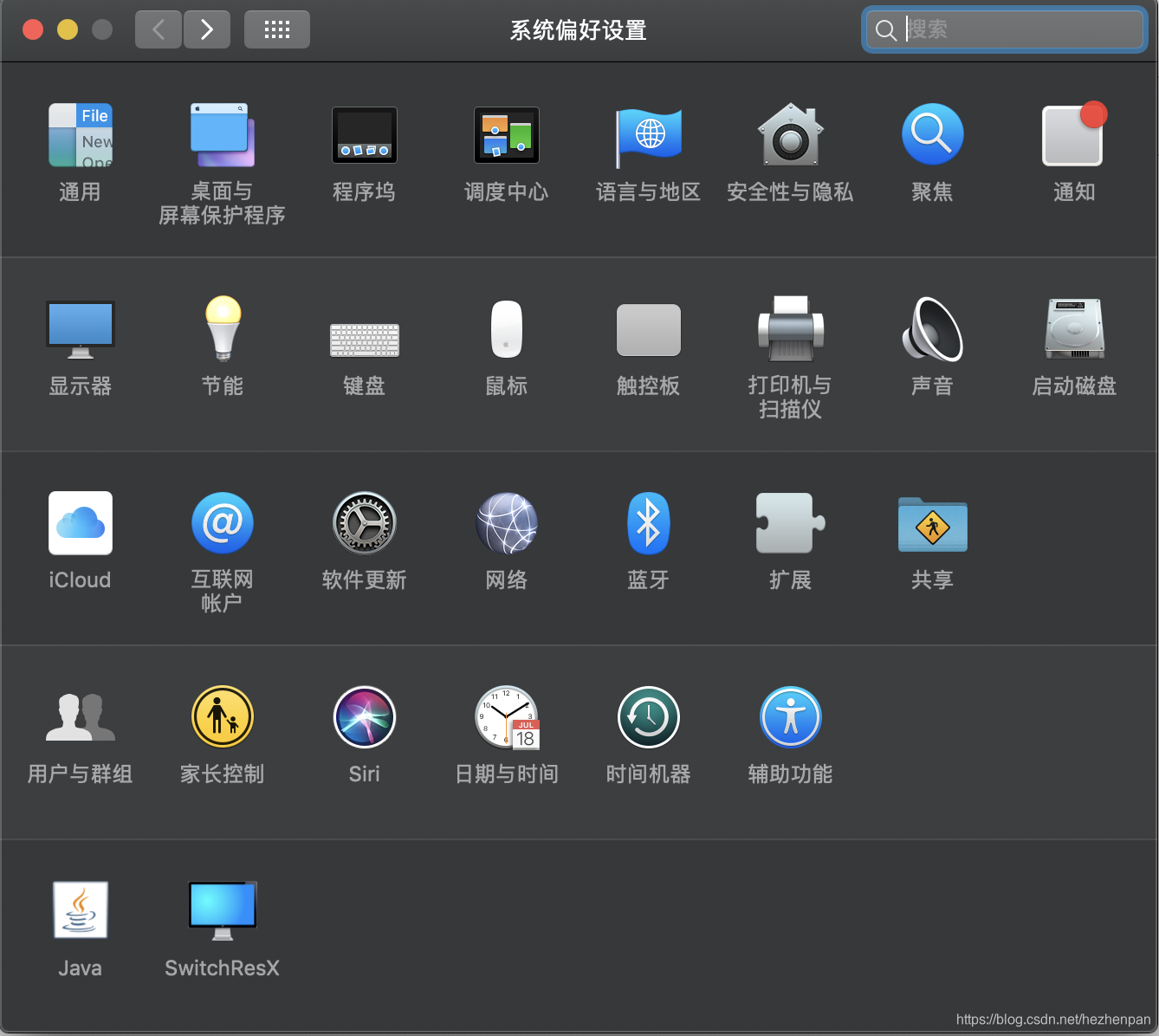Close the 系统偏好设置 window
This screenshot has height=1036, width=1159.
coord(33,29)
